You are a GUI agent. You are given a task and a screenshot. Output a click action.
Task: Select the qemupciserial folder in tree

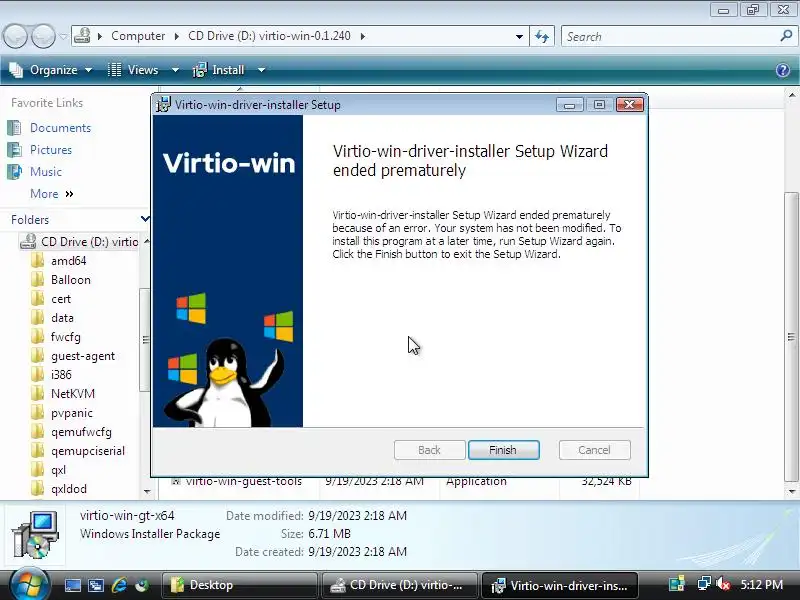point(88,451)
